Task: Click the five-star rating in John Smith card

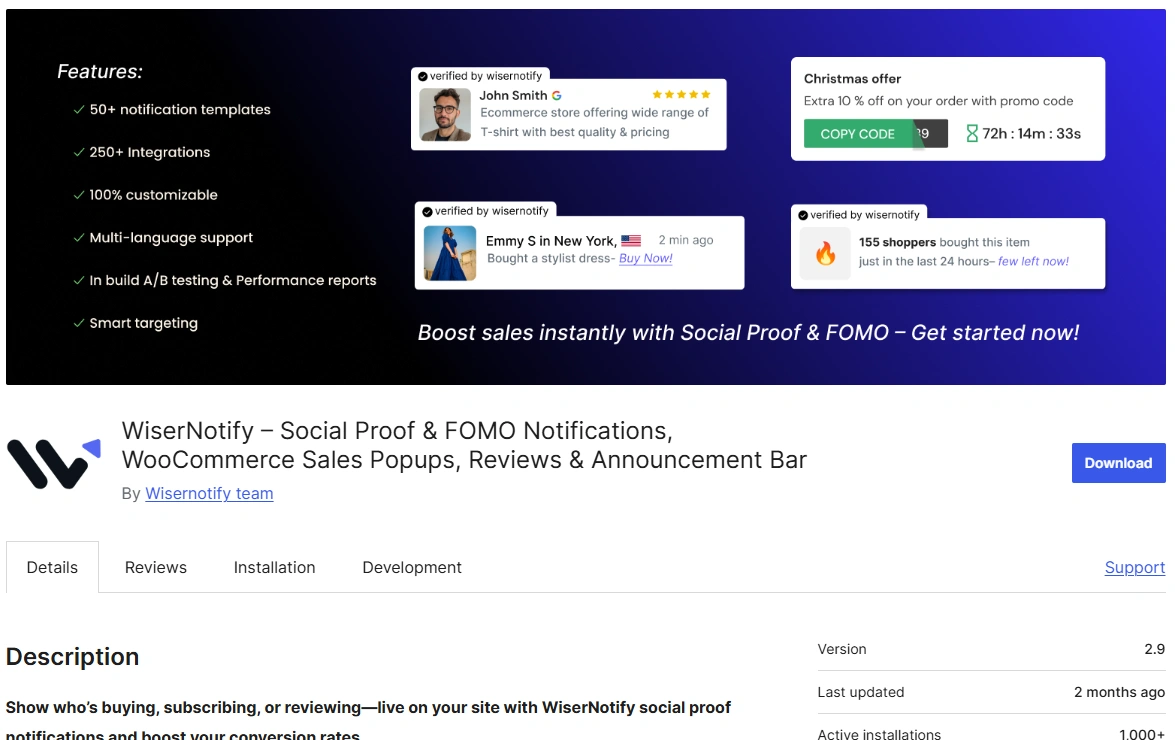Action: [681, 95]
